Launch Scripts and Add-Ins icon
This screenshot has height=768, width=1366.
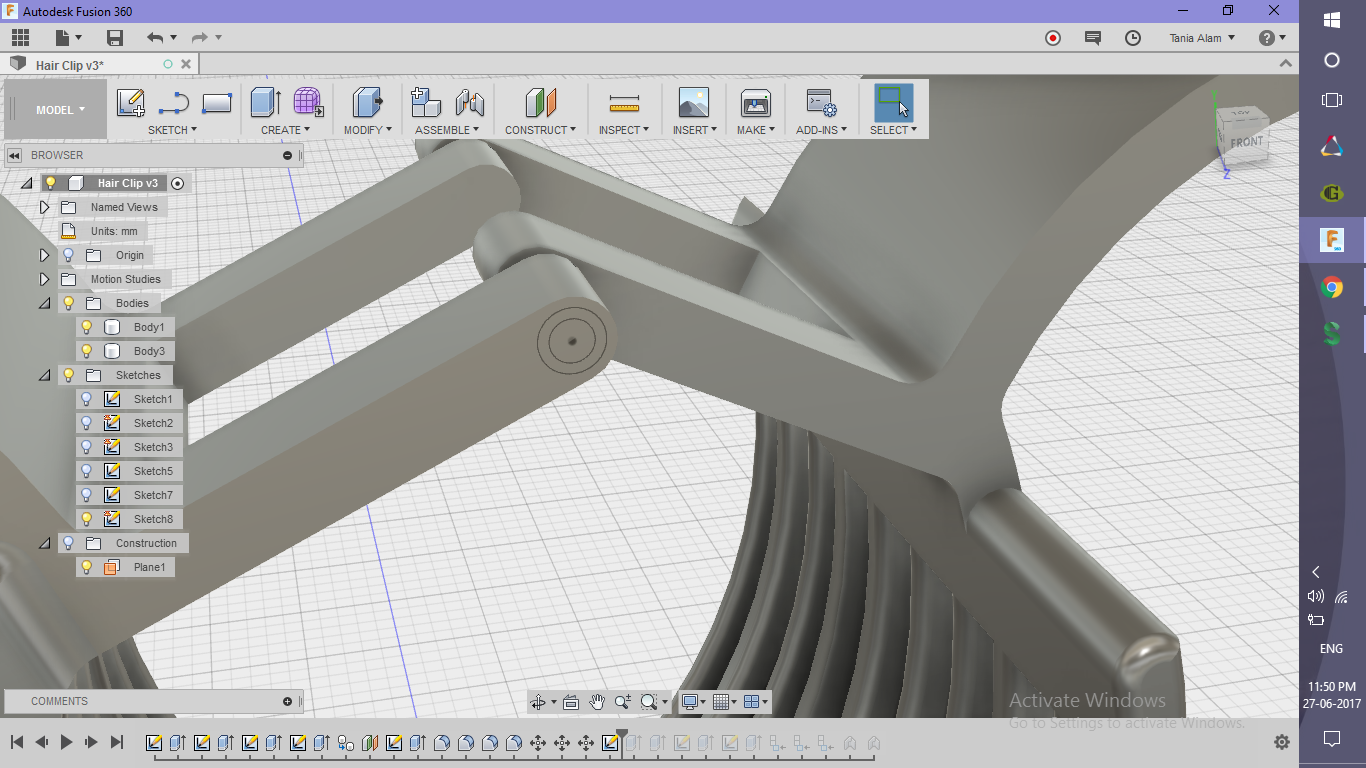(x=821, y=102)
